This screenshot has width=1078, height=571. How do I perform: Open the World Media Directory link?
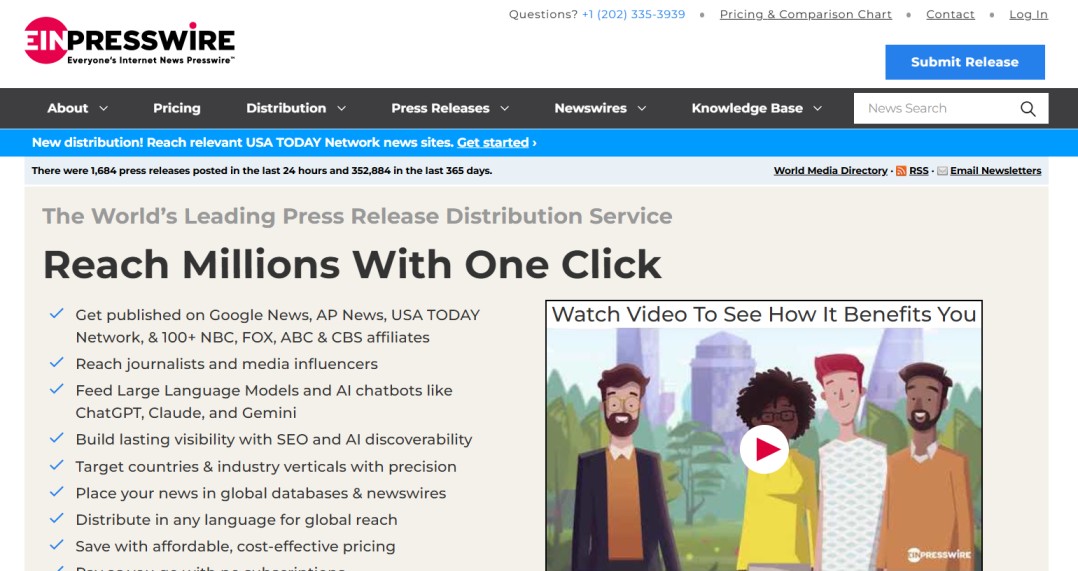pos(830,171)
